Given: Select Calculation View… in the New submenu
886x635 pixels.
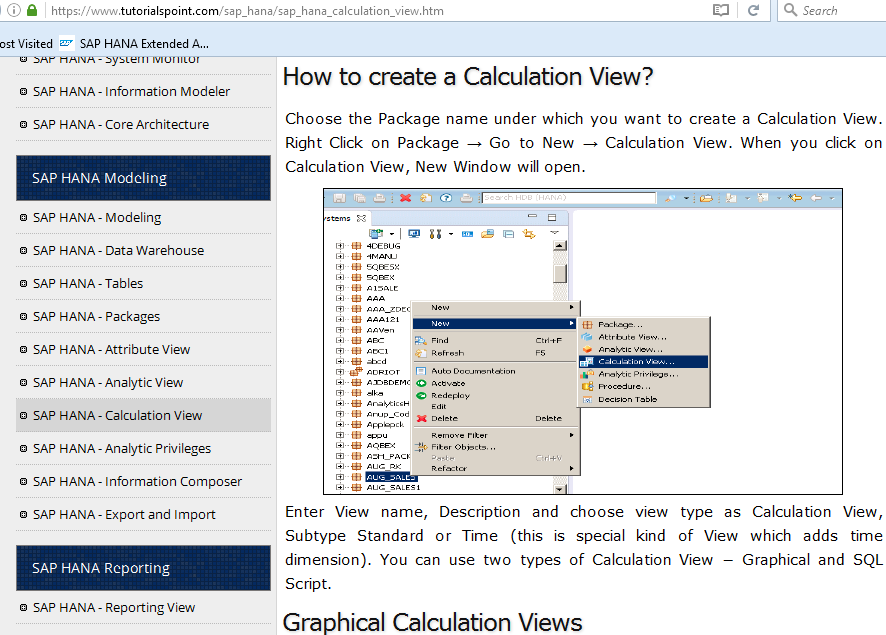Looking at the screenshot, I should (x=635, y=361).
